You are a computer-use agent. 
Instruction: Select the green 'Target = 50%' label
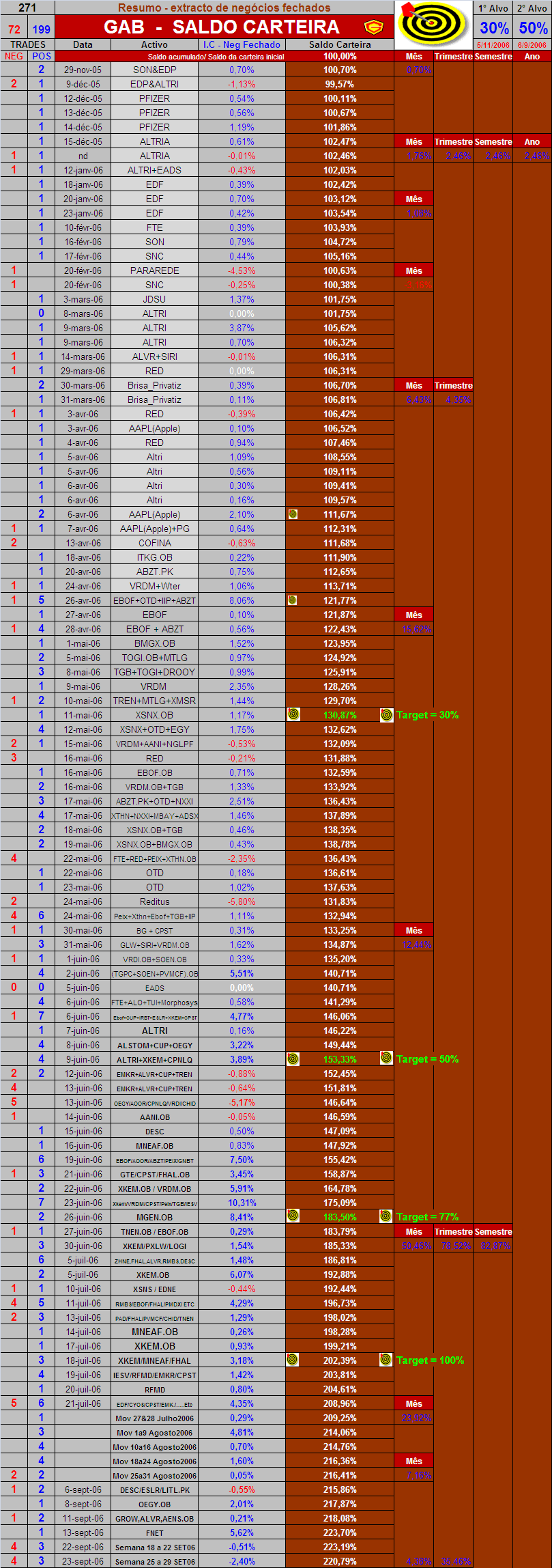(427, 1059)
